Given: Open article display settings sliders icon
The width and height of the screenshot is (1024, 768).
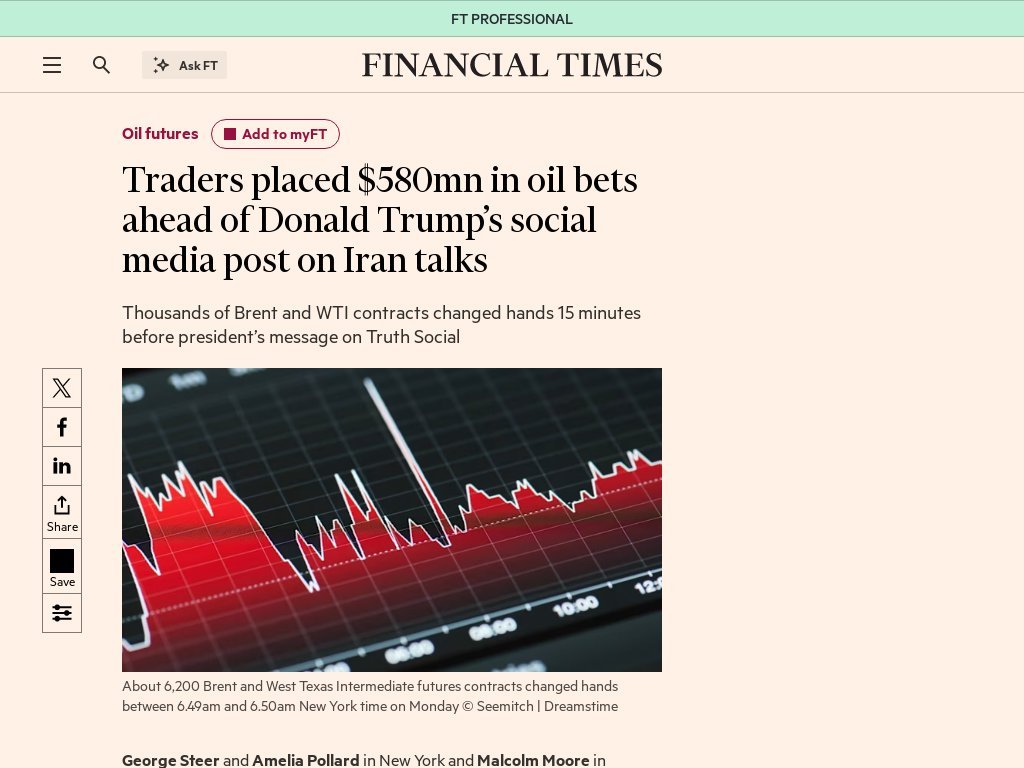Looking at the screenshot, I should coord(61,613).
